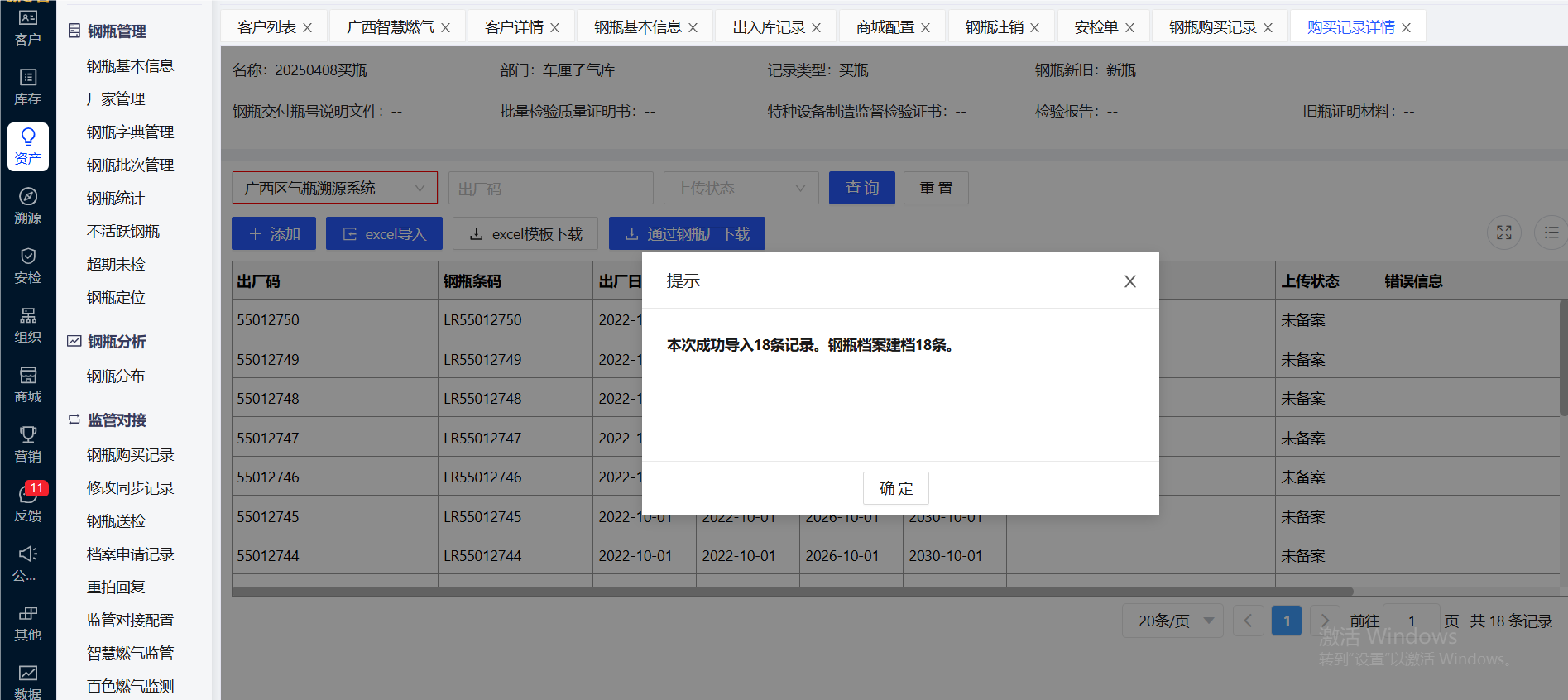Select the 库存 inventory icon in sidebar
1568x700 pixels.
(27, 86)
